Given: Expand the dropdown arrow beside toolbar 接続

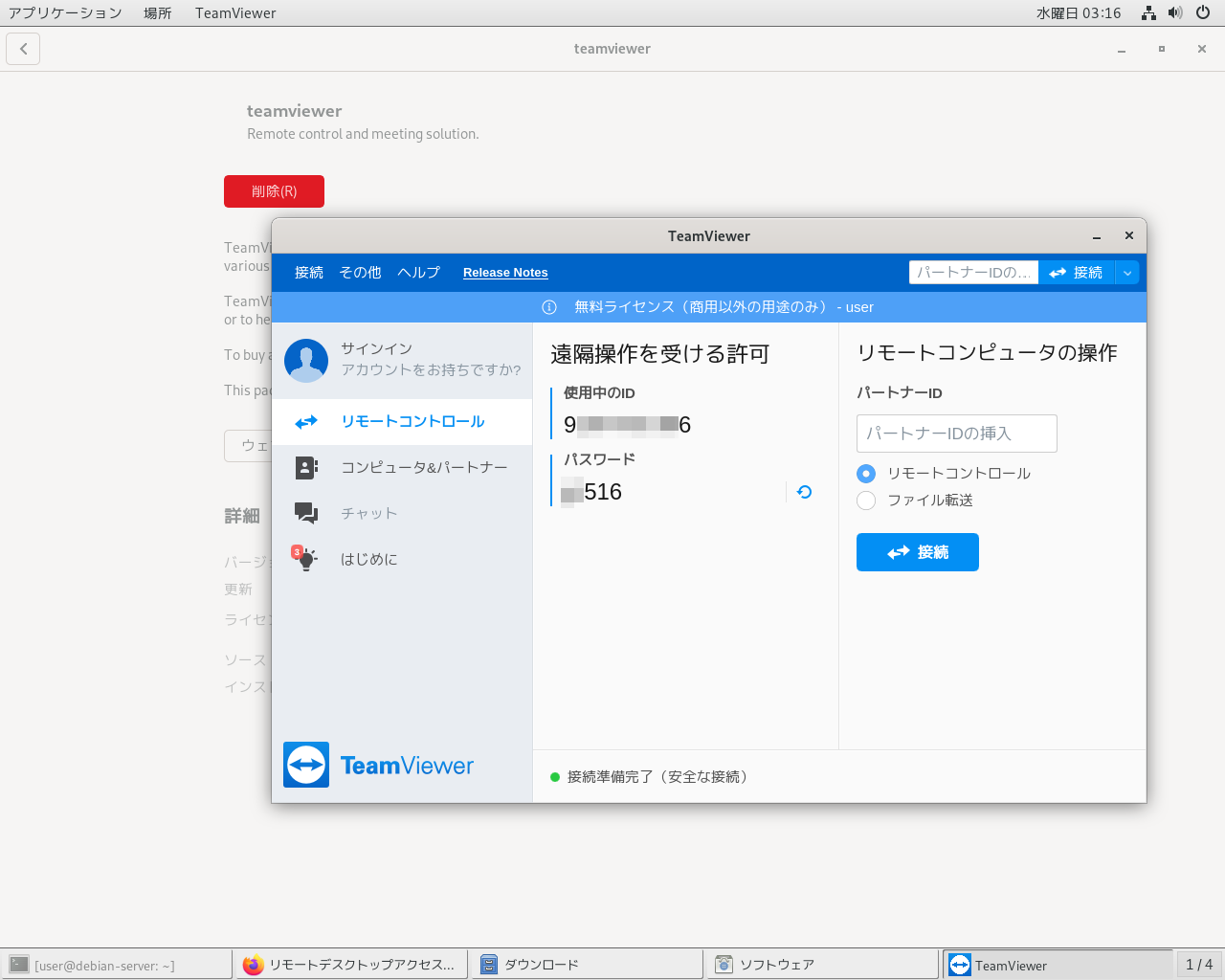Looking at the screenshot, I should (x=1127, y=273).
